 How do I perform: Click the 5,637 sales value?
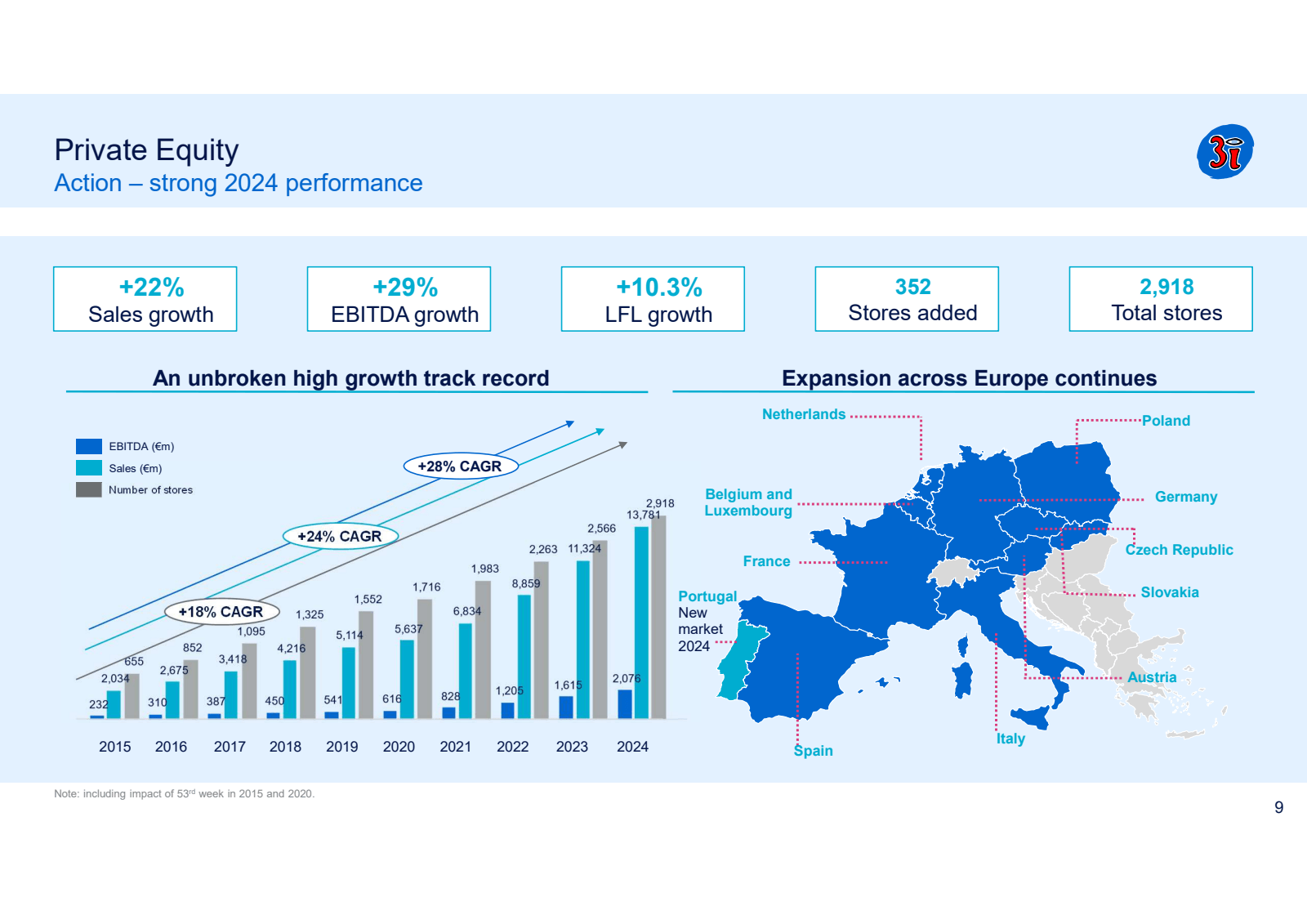pyautogui.click(x=408, y=629)
